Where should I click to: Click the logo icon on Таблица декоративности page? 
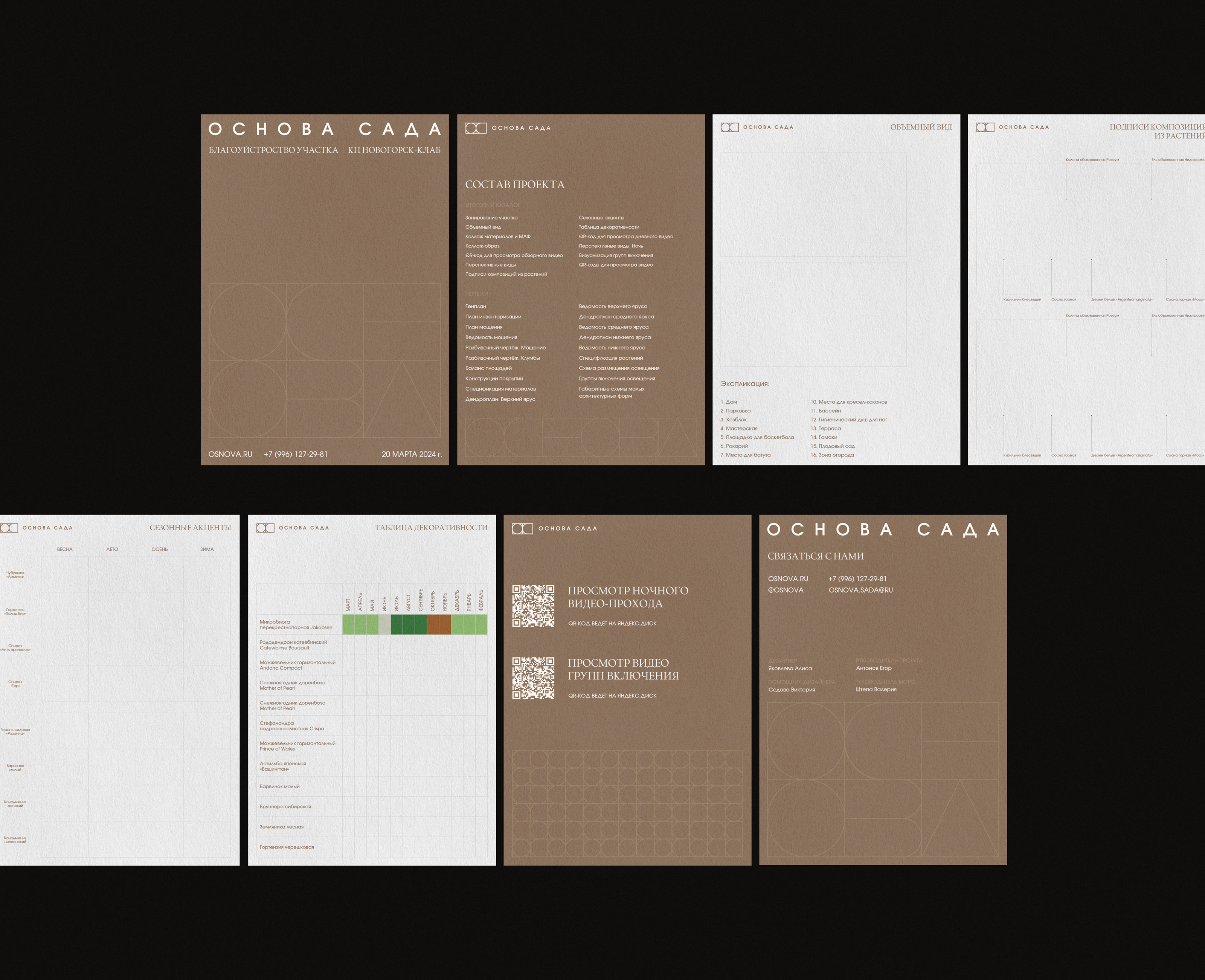[x=265, y=528]
